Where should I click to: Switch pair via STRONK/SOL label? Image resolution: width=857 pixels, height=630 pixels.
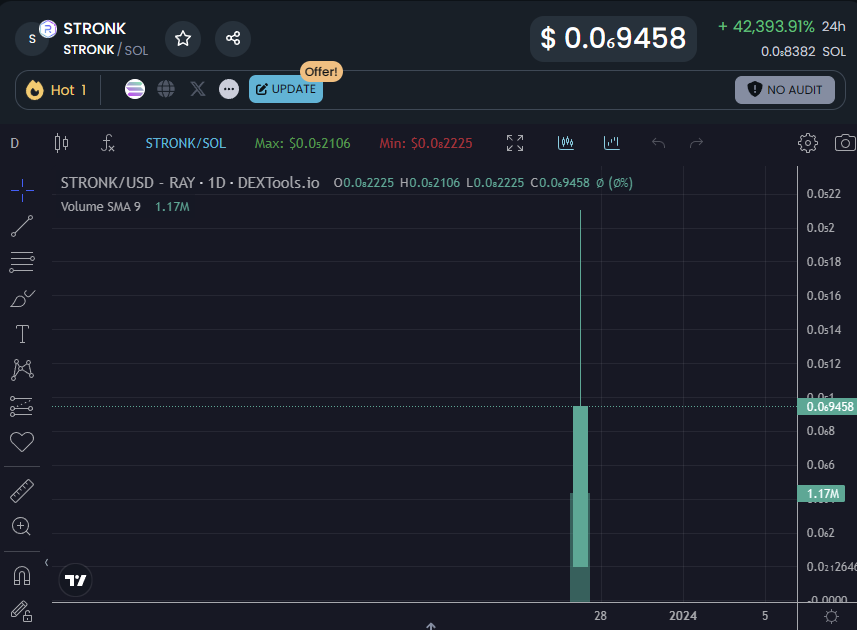click(x=186, y=143)
